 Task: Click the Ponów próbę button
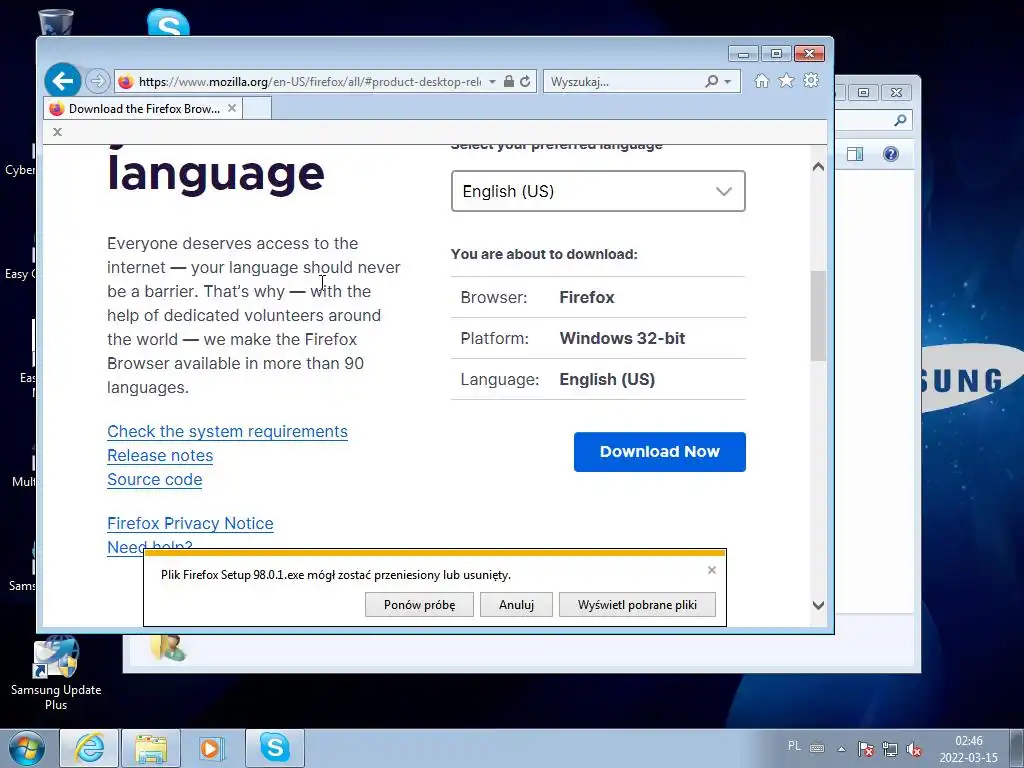click(419, 605)
